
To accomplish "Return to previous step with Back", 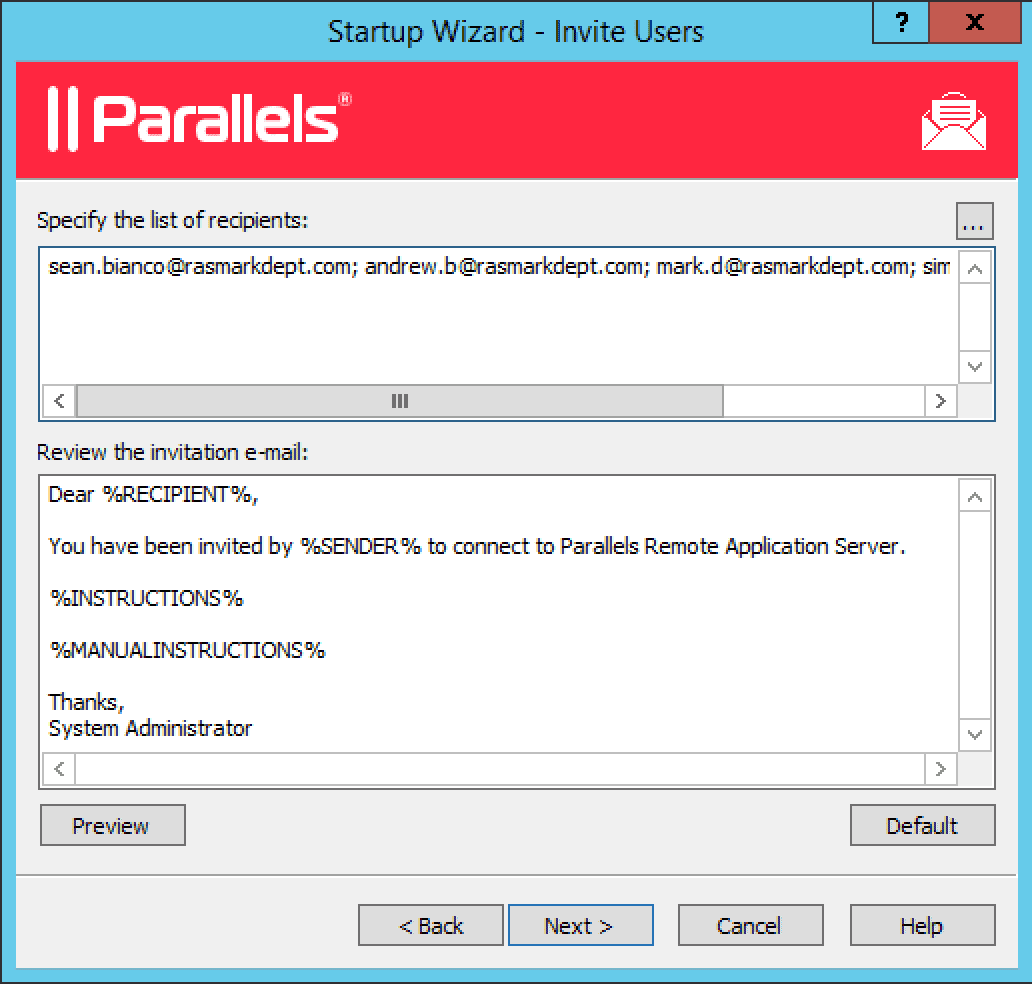I will tap(430, 925).
